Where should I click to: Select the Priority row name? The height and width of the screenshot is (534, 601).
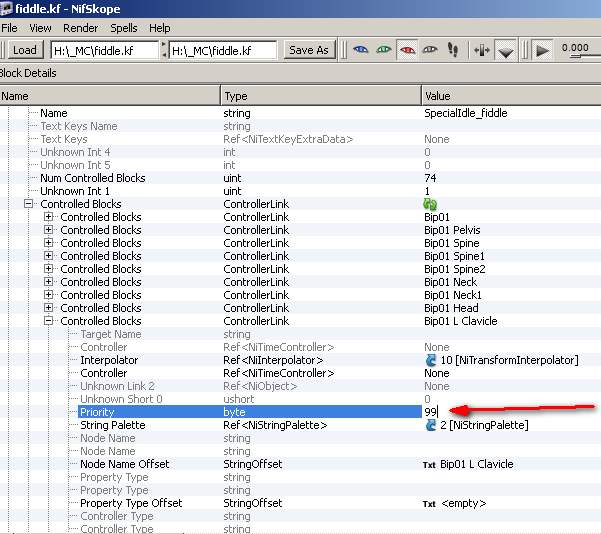pyautogui.click(x=97, y=412)
